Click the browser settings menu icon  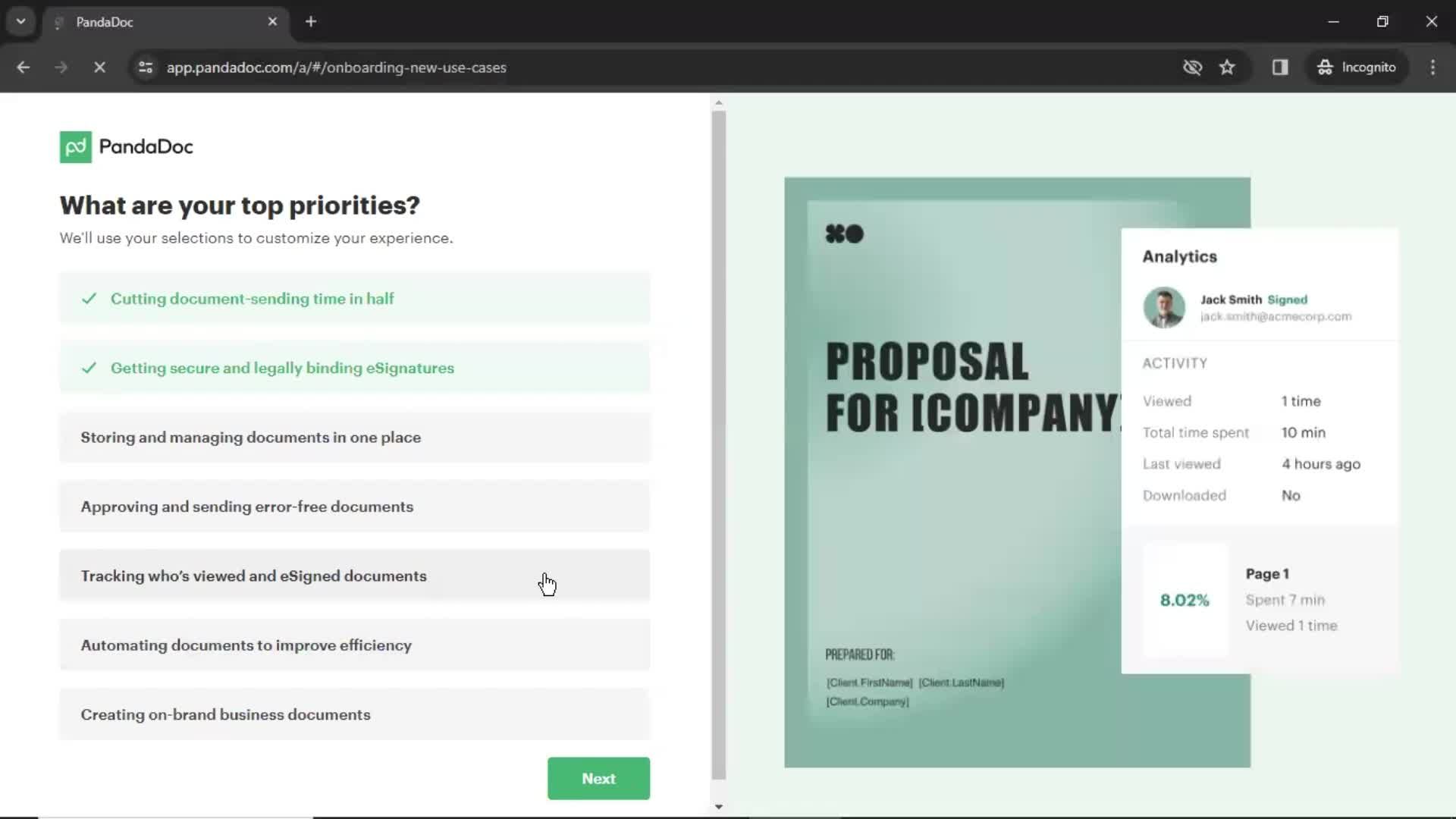1432,67
